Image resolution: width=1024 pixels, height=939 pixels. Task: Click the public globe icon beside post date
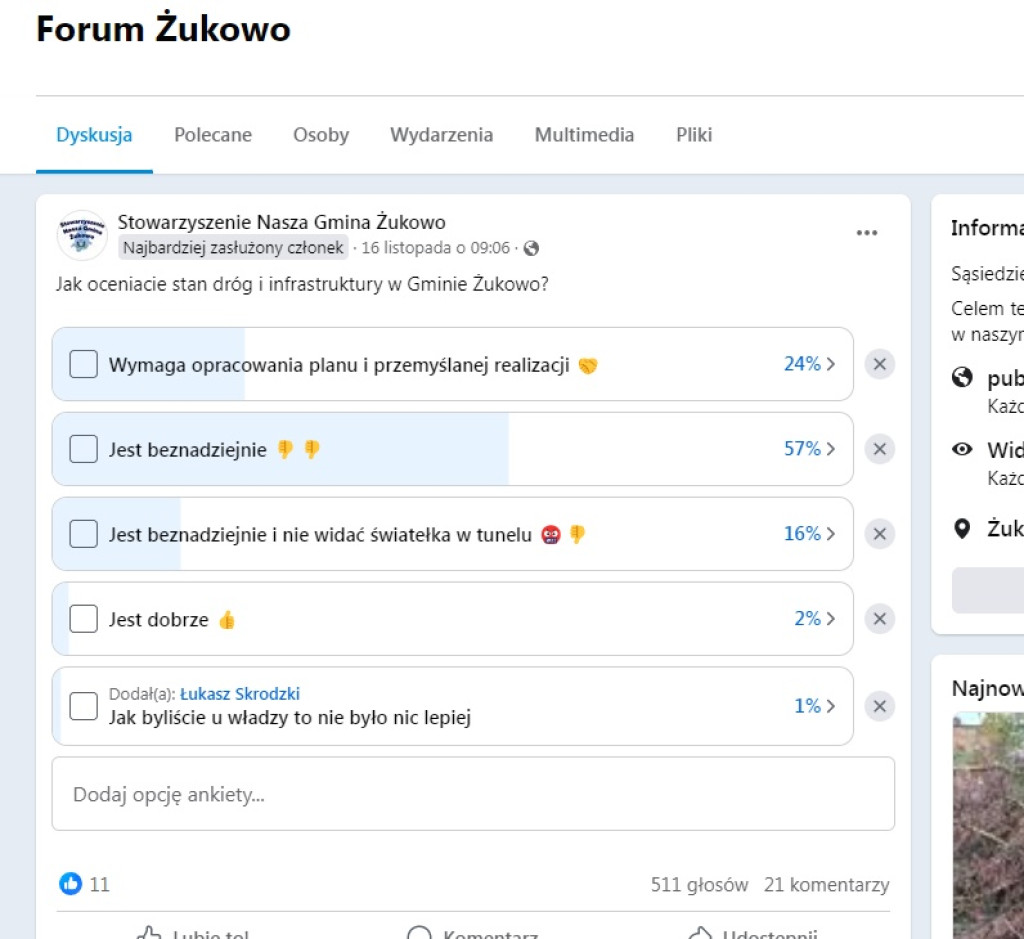[532, 248]
